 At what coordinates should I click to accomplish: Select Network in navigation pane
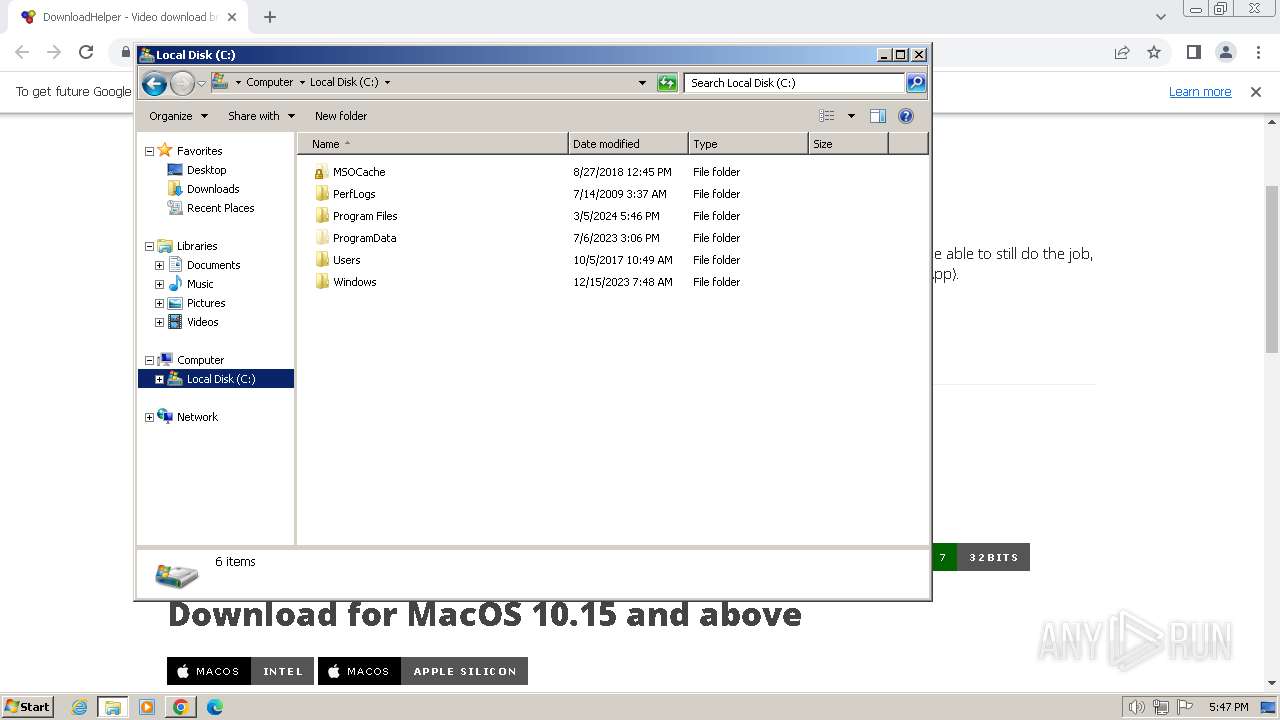[197, 417]
